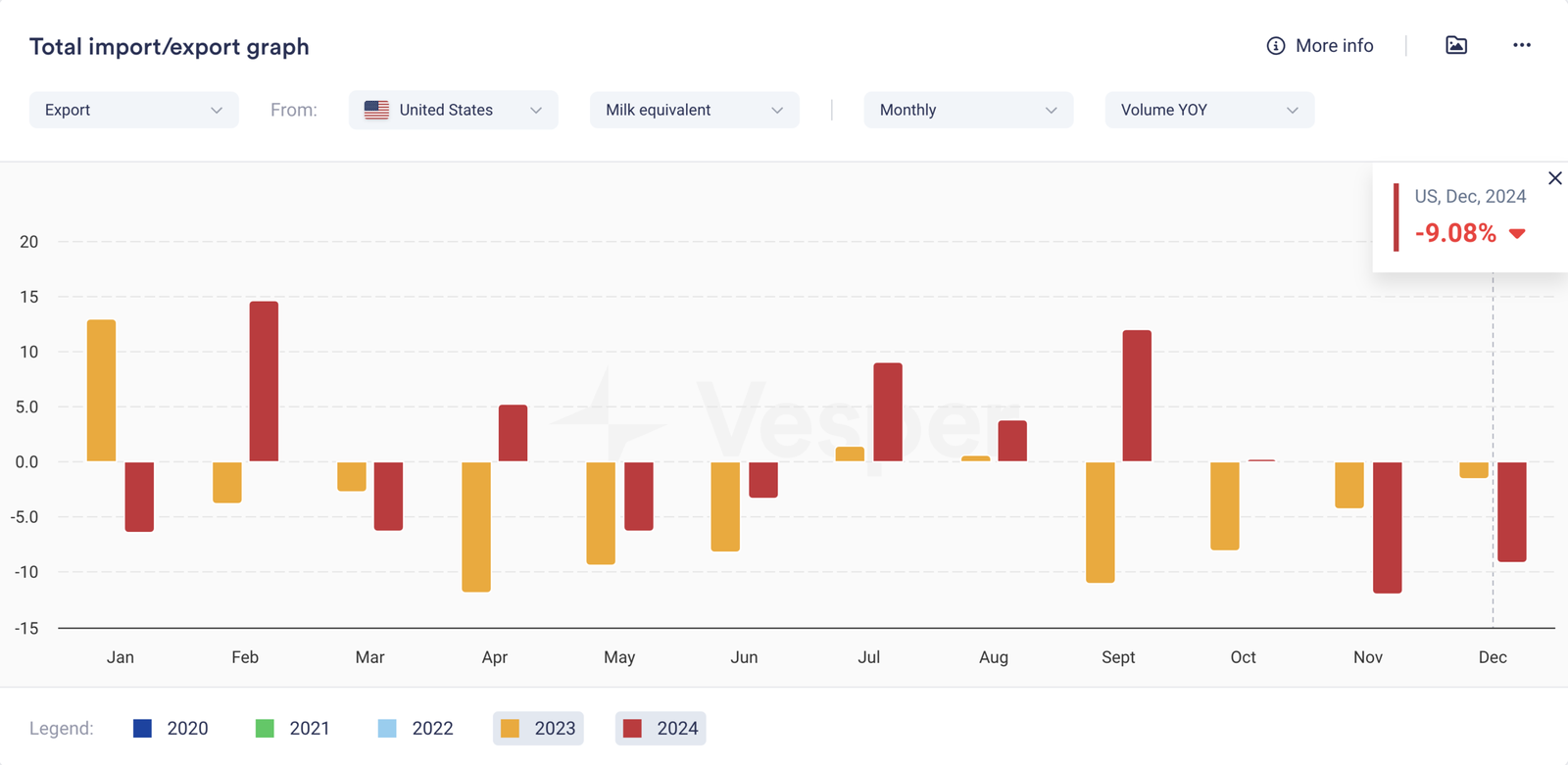The height and width of the screenshot is (765, 1568).
Task: Open the Milk equivalent product dropdown
Action: [694, 110]
